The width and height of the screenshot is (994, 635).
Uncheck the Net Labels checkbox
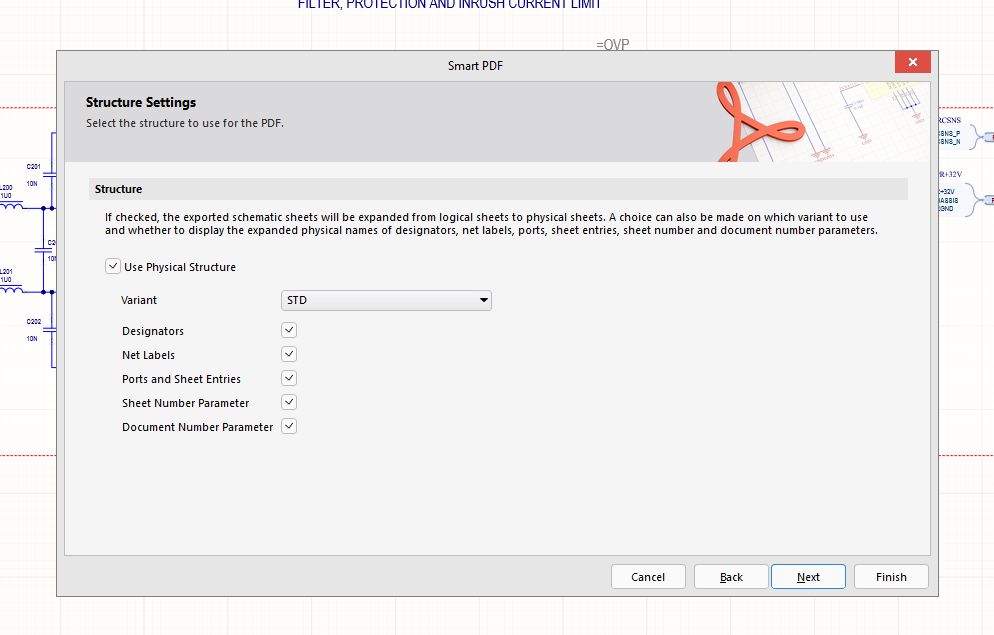click(x=289, y=354)
